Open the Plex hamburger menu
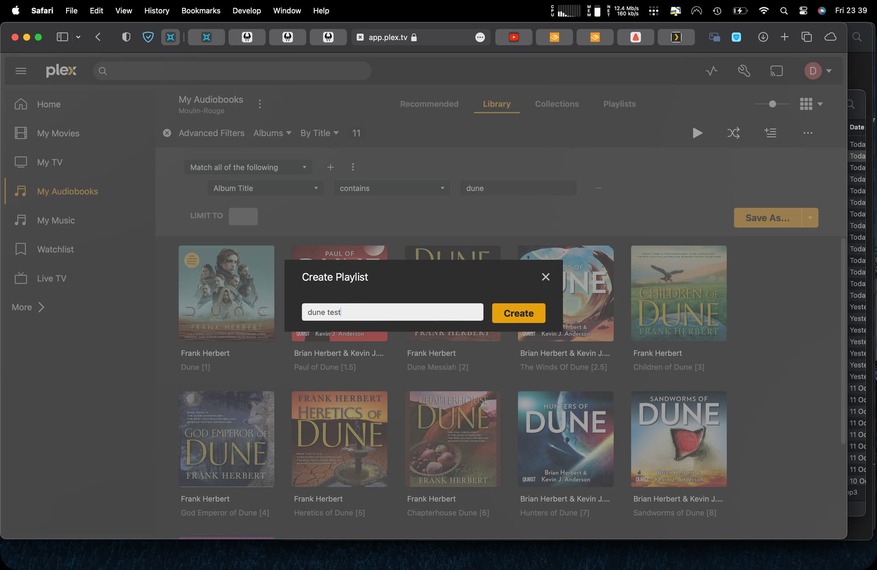 21,71
